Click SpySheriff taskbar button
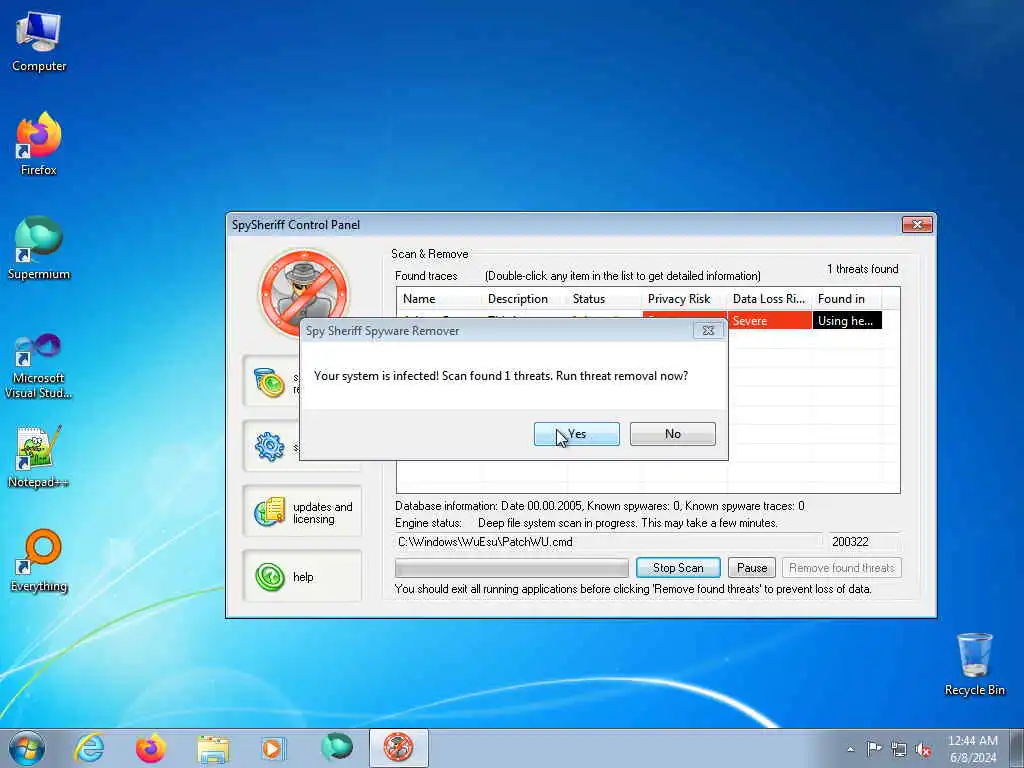Viewport: 1024px width, 768px height. (398, 748)
